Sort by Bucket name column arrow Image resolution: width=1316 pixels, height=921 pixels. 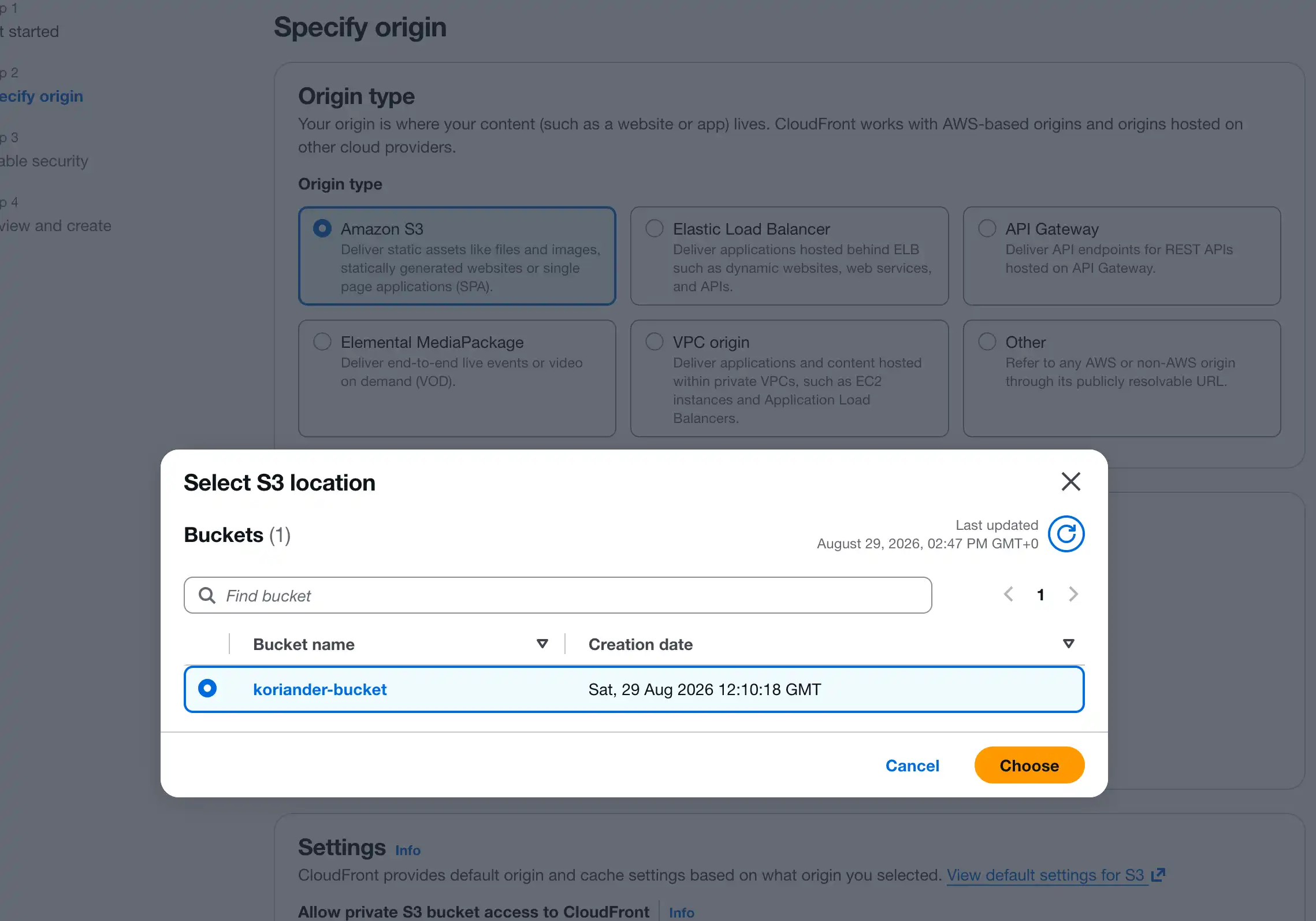542,644
